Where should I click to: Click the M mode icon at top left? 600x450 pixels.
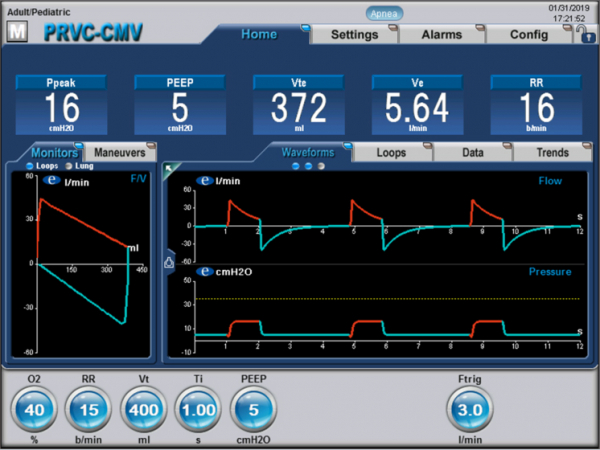click(16, 31)
